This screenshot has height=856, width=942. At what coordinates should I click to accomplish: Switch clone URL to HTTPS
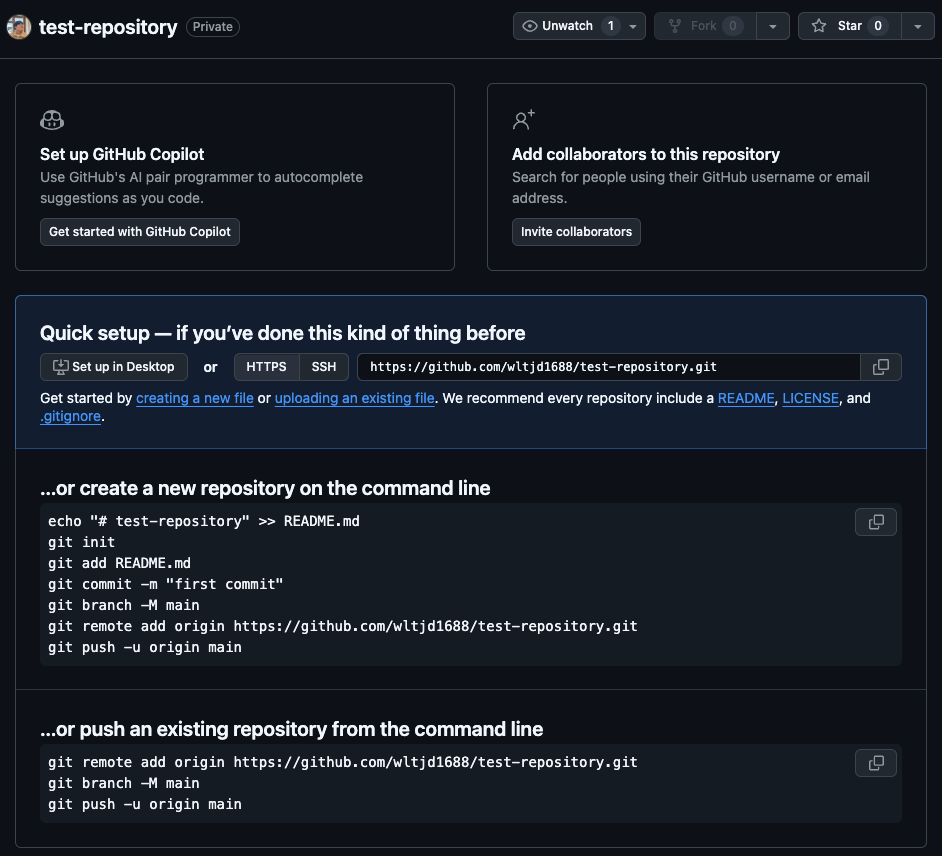266,367
